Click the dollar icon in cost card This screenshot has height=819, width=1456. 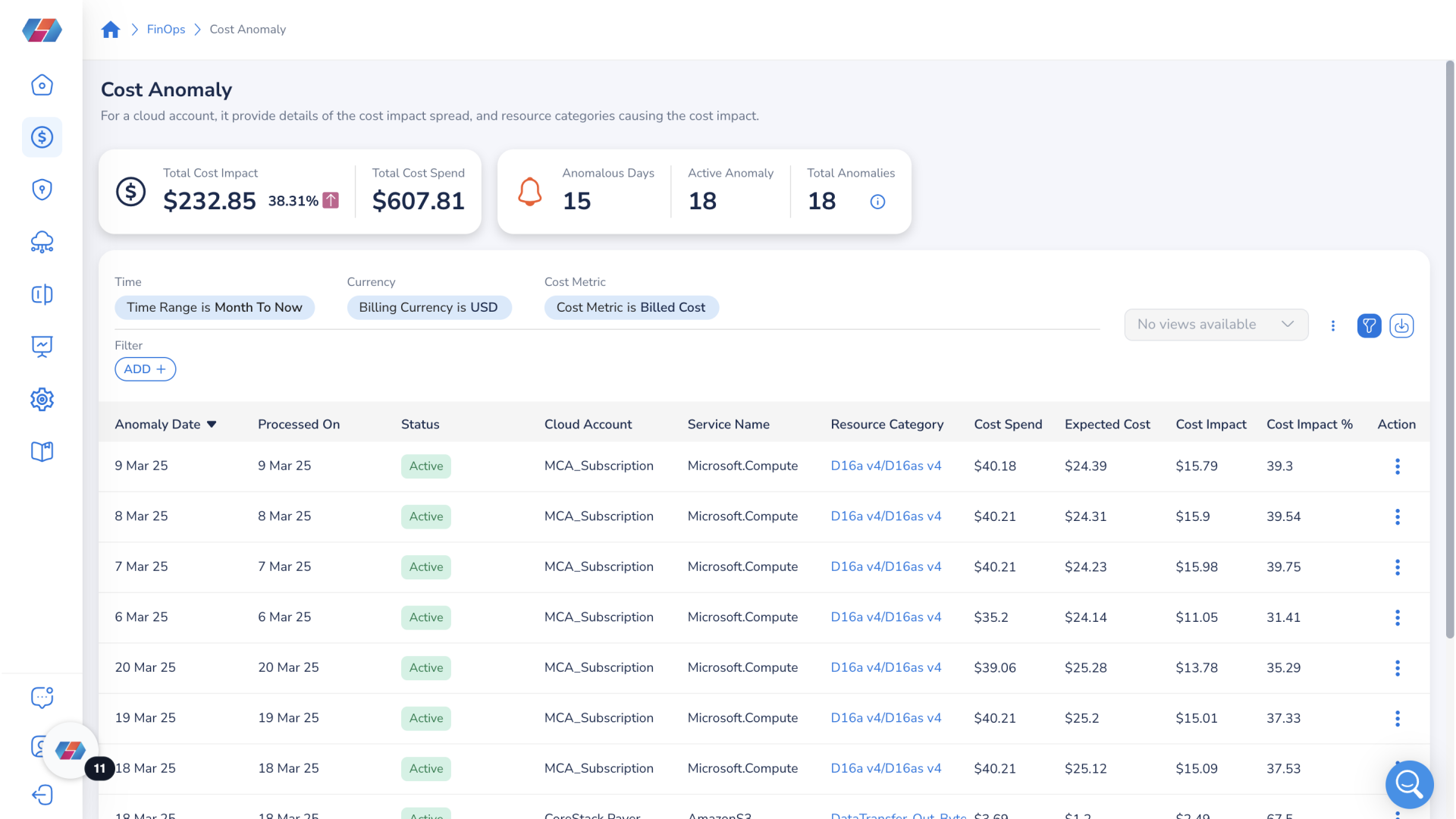(130, 192)
